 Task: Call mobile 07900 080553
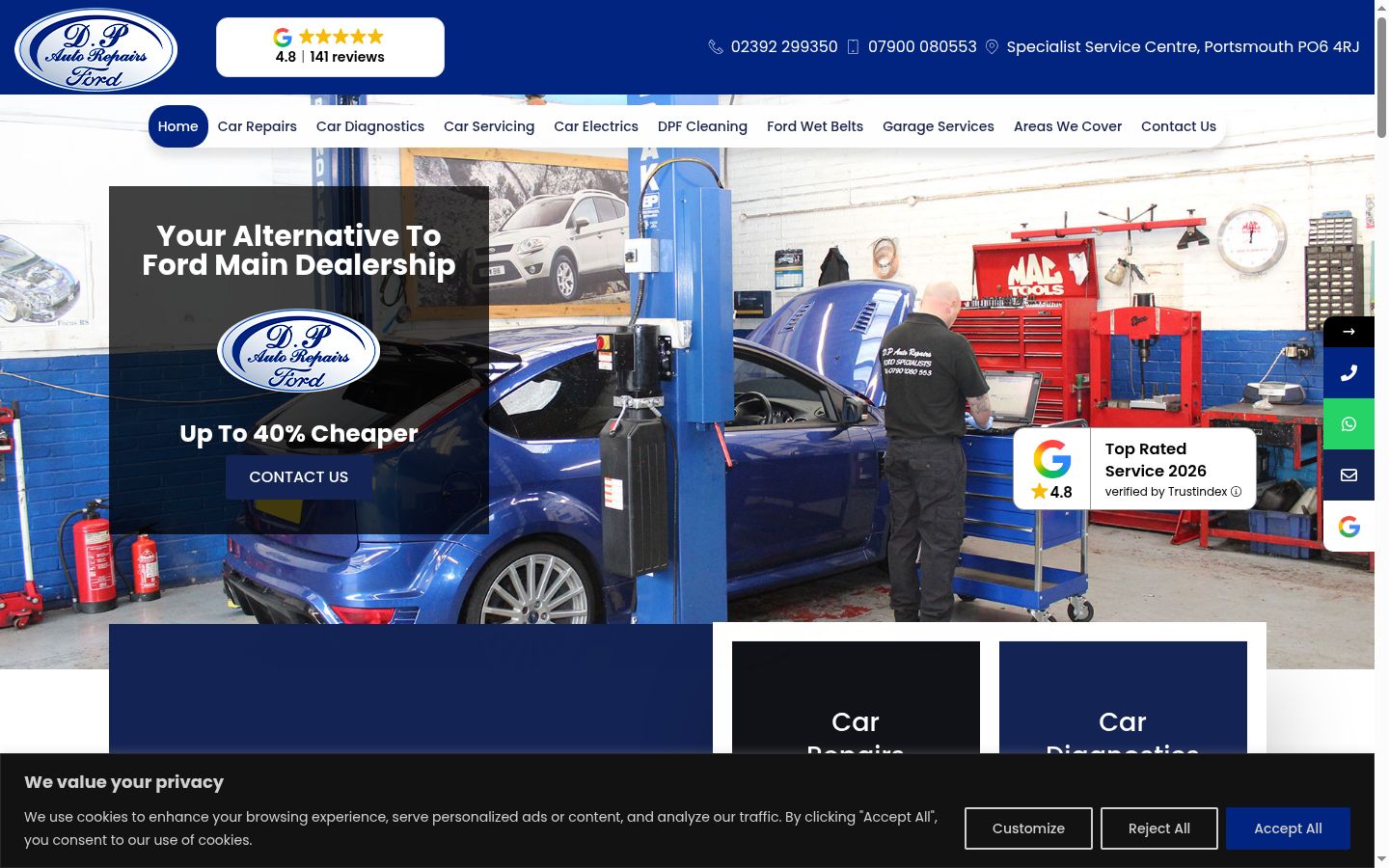[922, 47]
